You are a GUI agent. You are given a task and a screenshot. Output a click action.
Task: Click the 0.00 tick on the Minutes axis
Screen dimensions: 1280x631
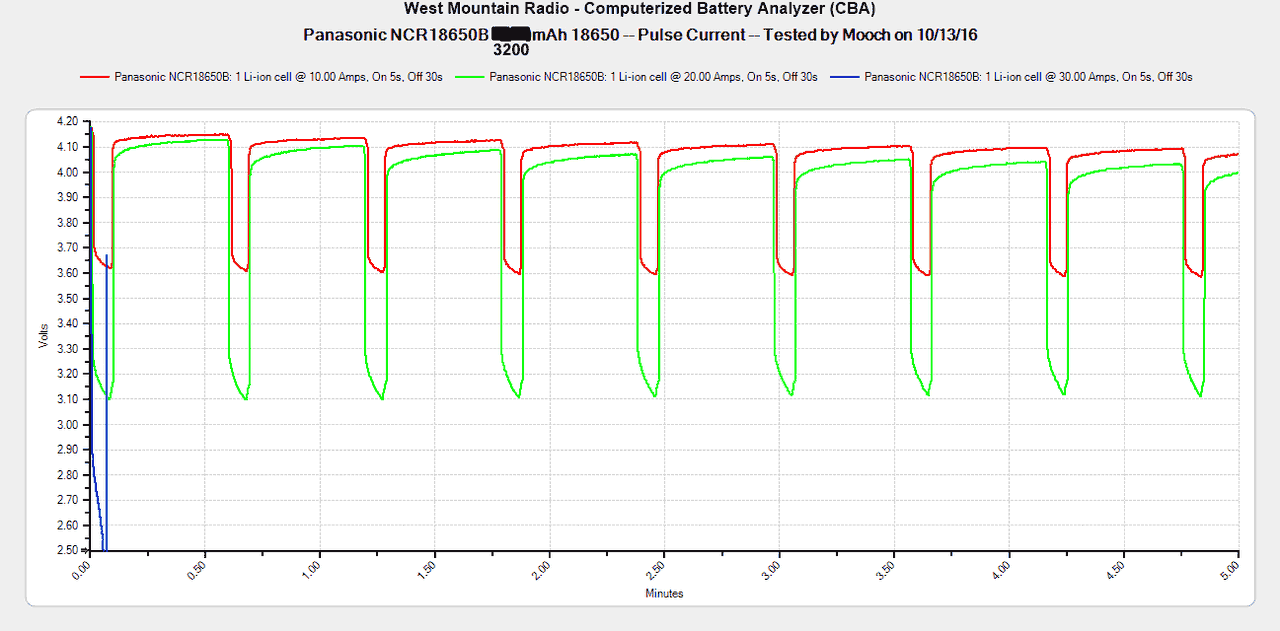pyautogui.click(x=84, y=569)
